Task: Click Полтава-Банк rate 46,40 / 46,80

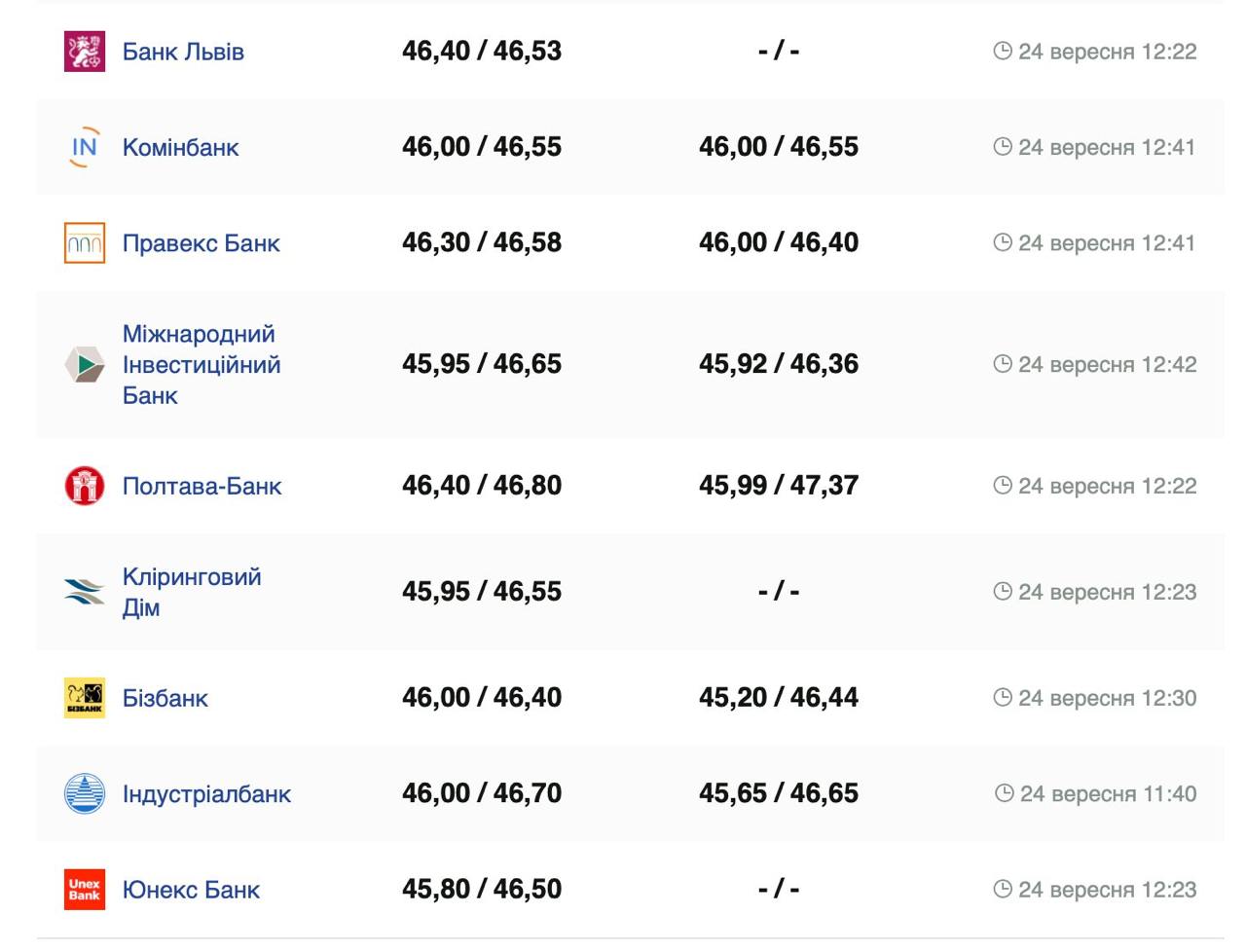Action: pyautogui.click(x=482, y=486)
